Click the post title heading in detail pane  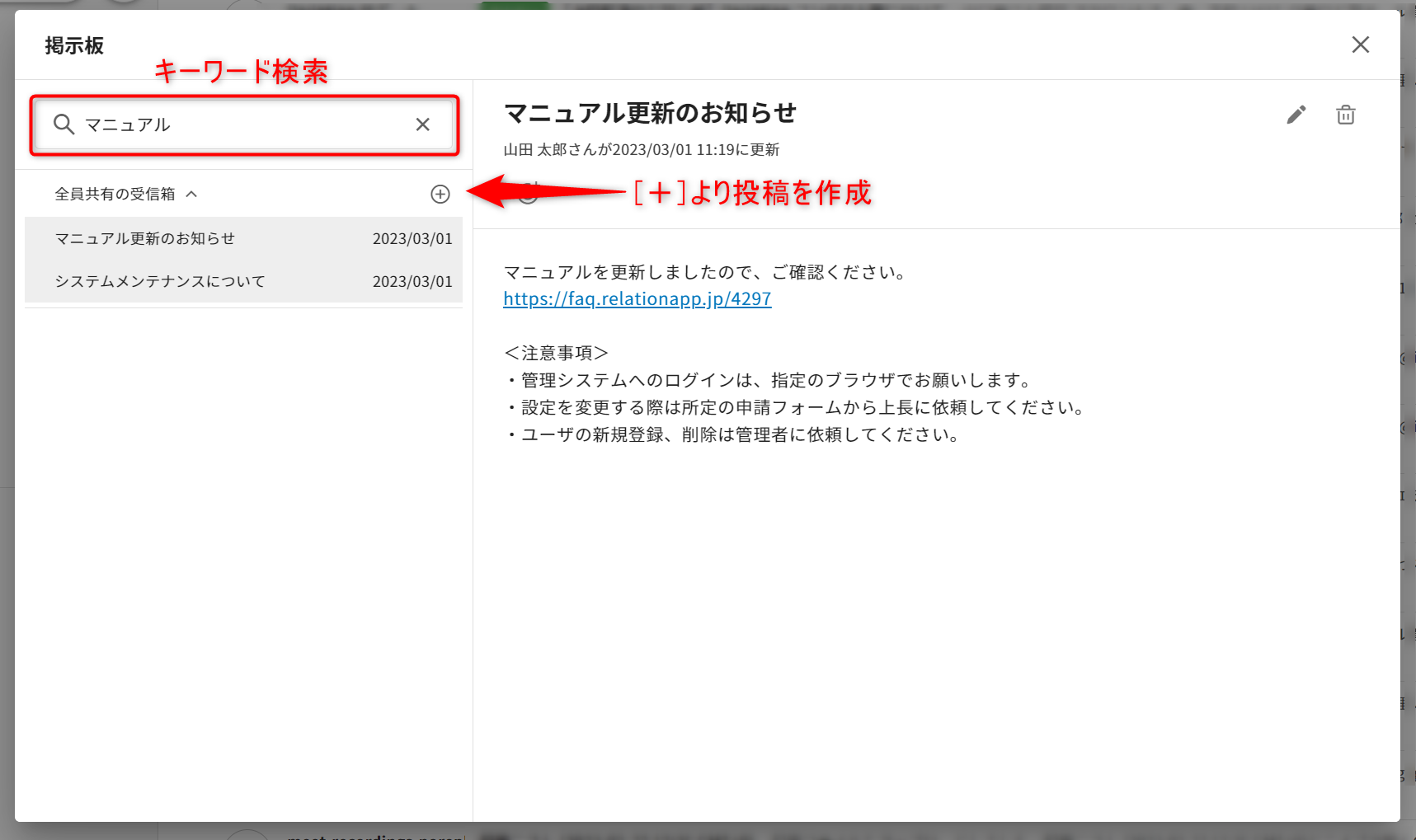coord(650,113)
